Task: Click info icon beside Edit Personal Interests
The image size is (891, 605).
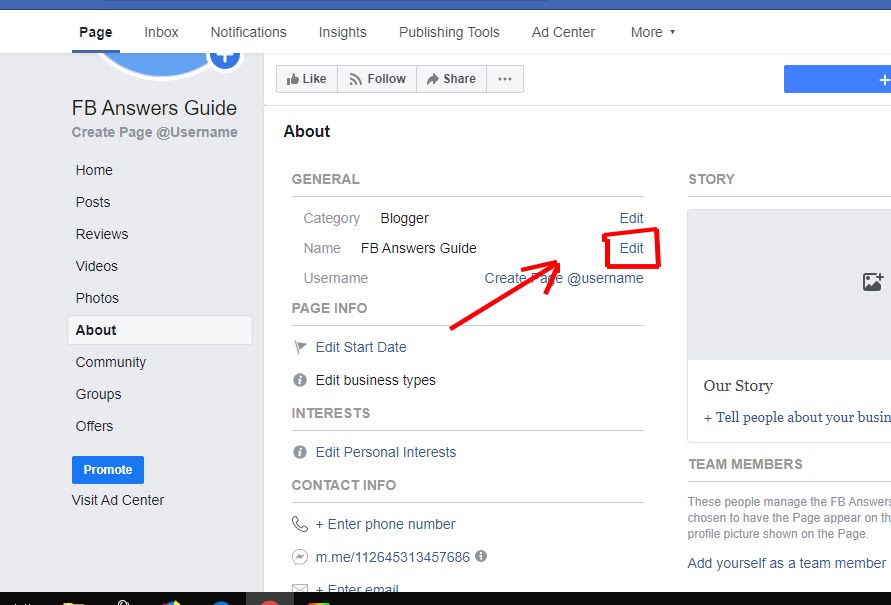Action: pyautogui.click(x=299, y=452)
